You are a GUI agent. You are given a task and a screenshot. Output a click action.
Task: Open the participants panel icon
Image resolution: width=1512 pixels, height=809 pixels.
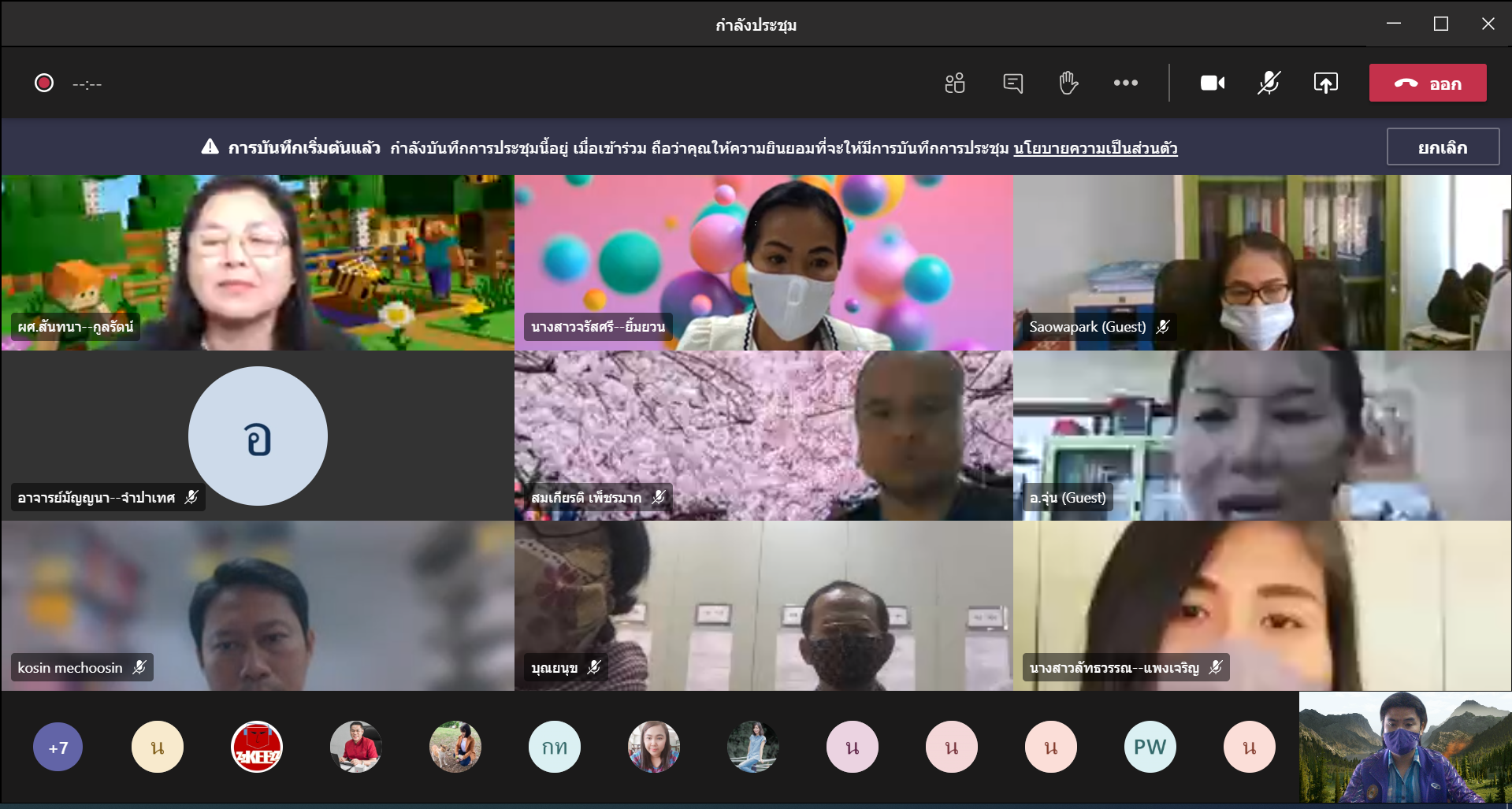[955, 83]
